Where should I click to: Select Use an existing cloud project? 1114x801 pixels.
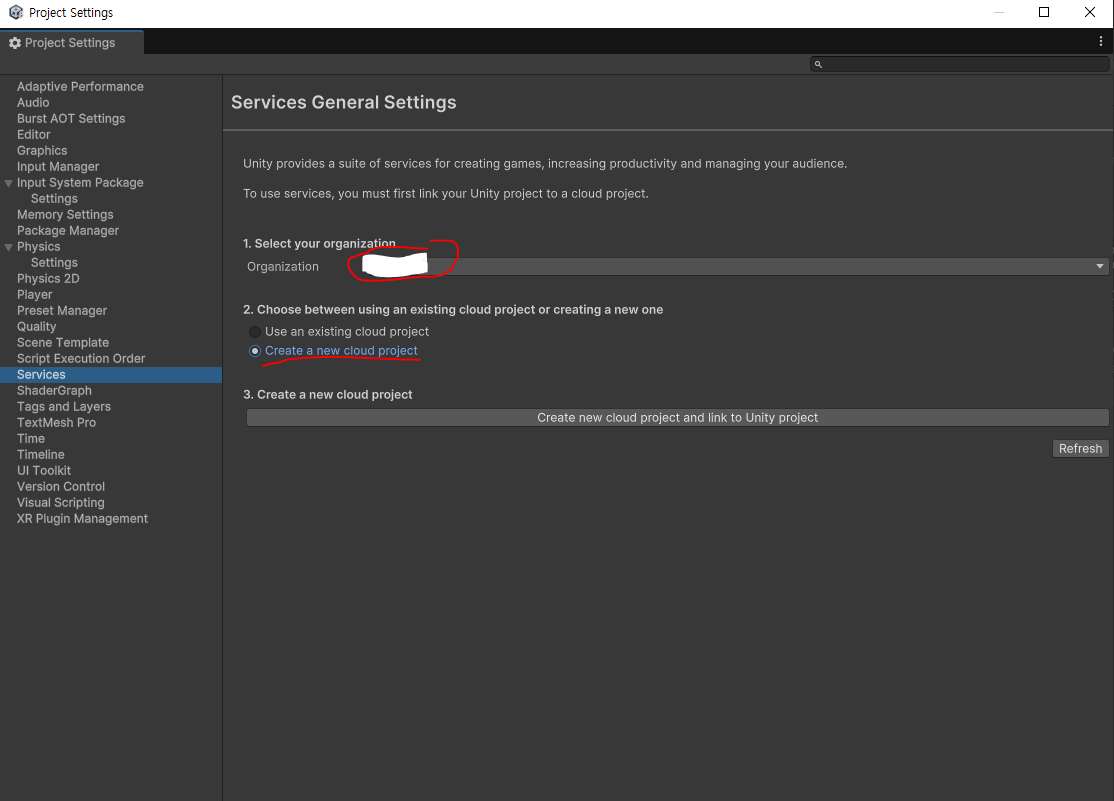coord(254,332)
